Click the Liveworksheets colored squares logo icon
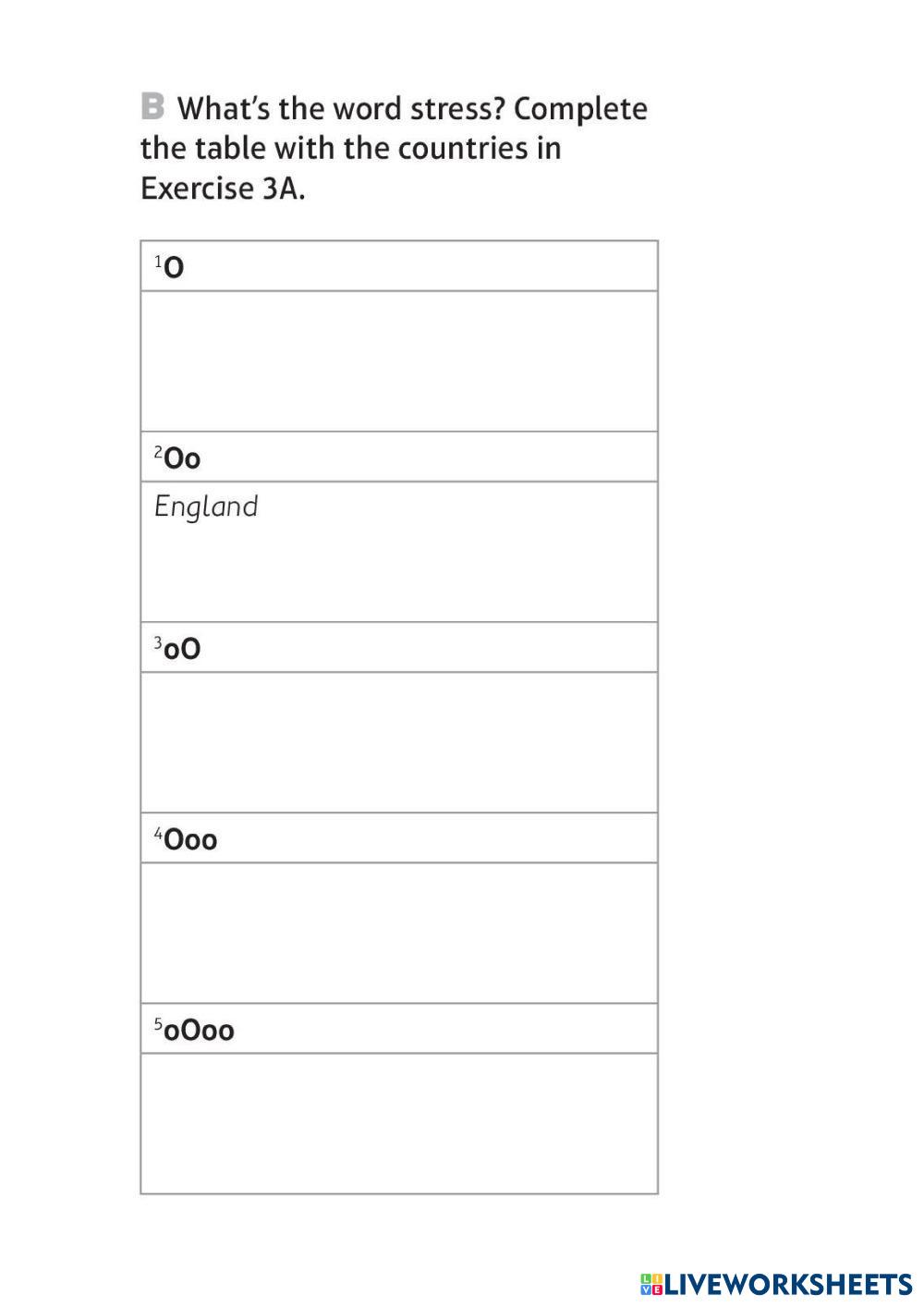Screen dimensions: 924x1307 tap(650, 1284)
